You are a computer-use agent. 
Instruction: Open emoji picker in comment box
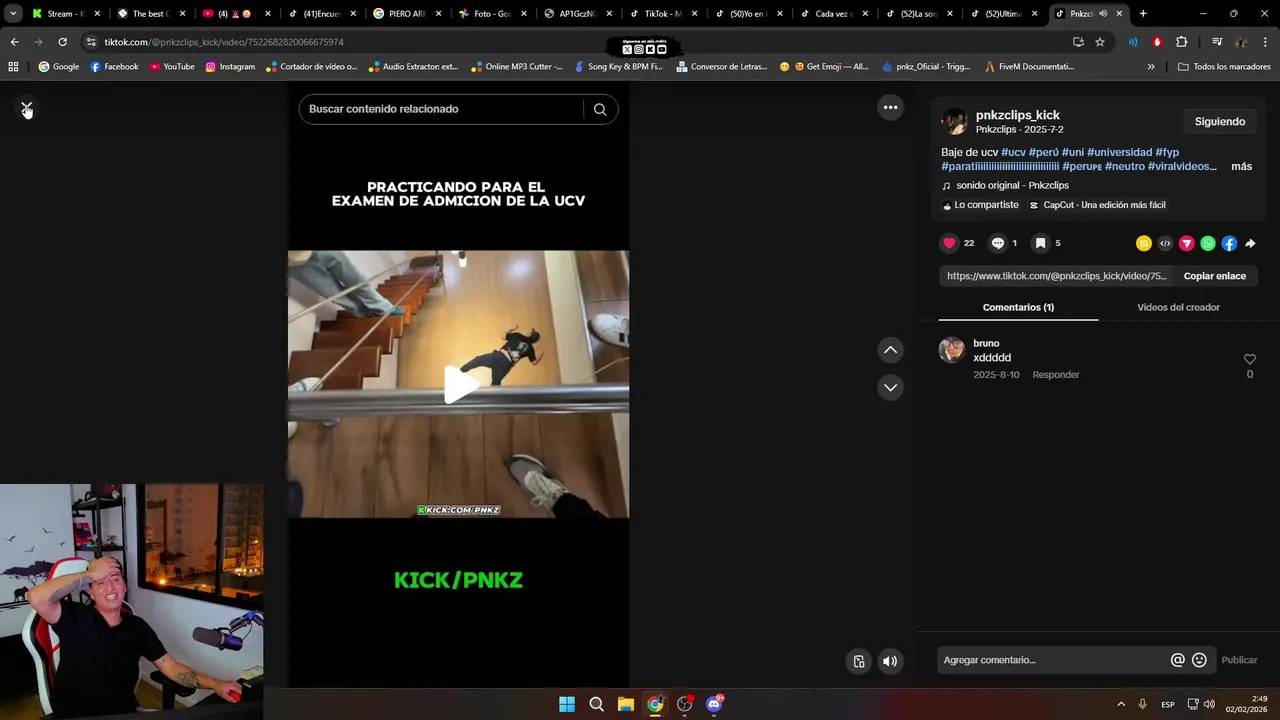(1199, 660)
